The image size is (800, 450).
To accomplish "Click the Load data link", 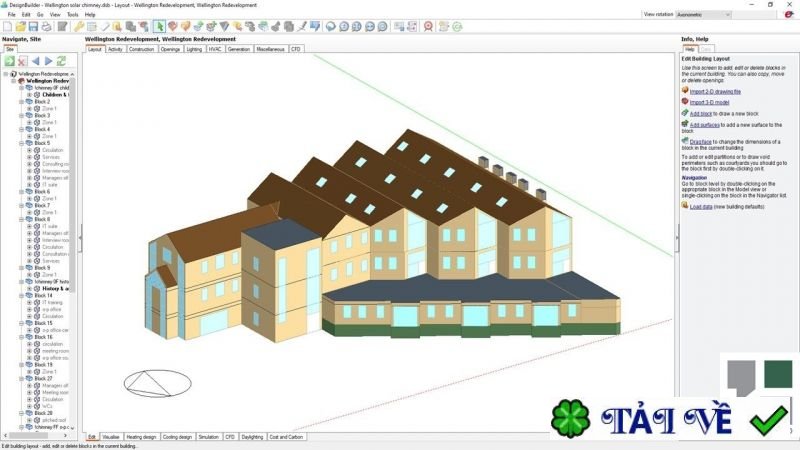I will coord(701,207).
